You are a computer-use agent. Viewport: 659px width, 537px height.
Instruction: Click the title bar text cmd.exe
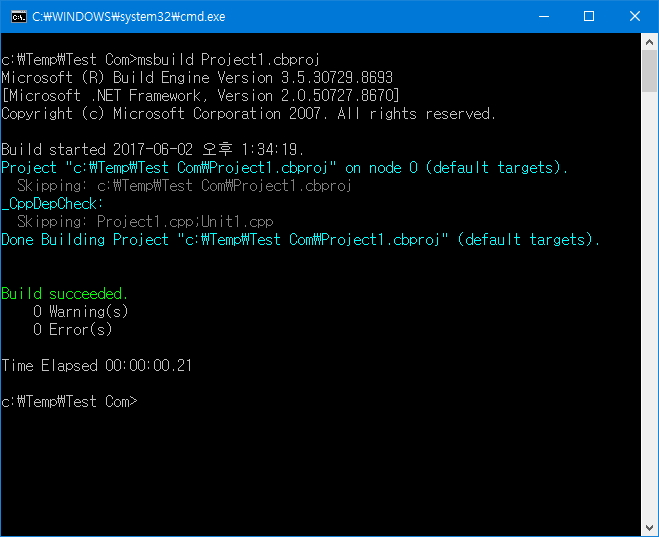(129, 17)
